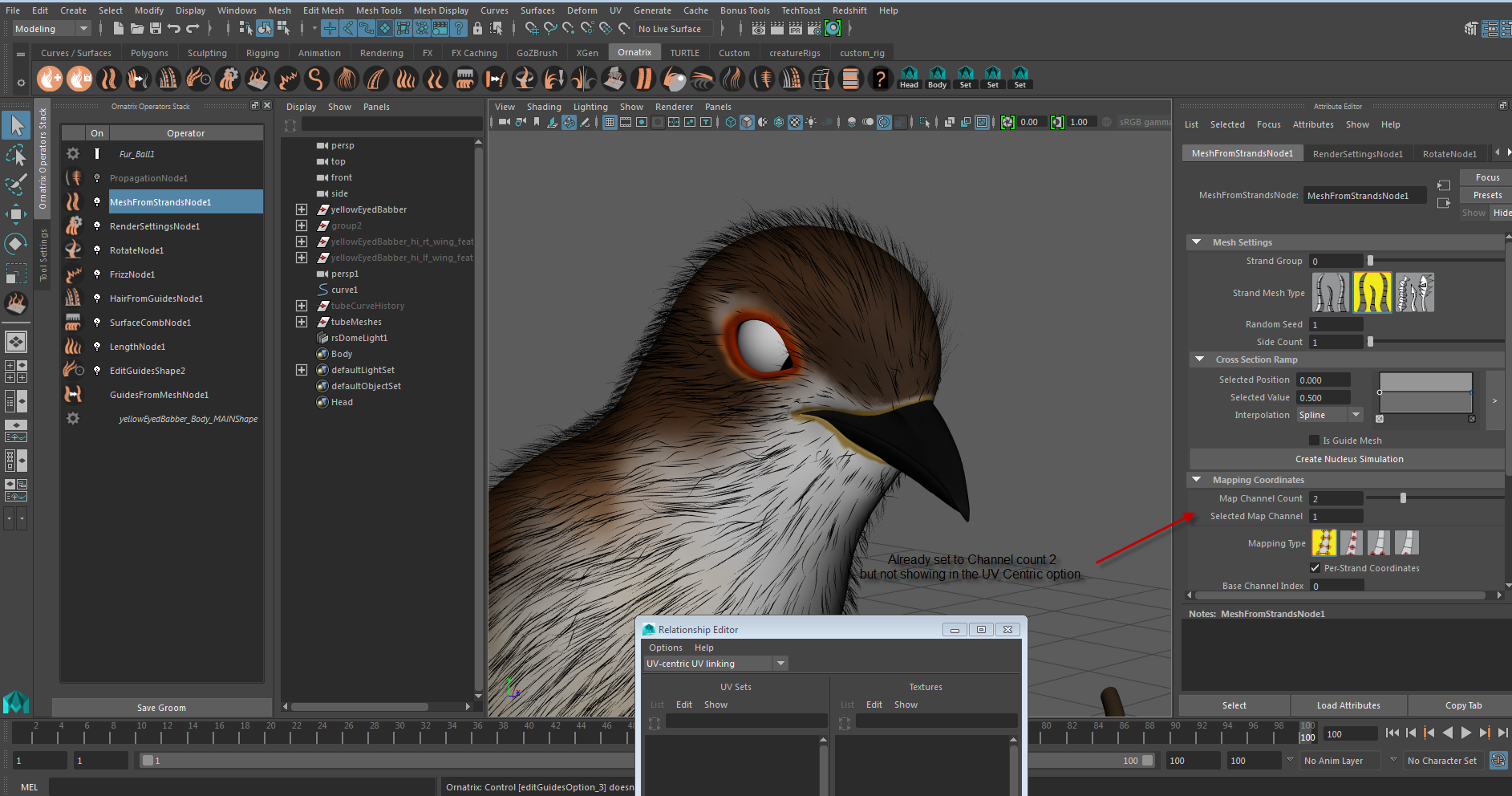This screenshot has width=1512, height=796.
Task: Choose the middle yellow Strand Mesh Type icon
Action: click(x=1372, y=293)
